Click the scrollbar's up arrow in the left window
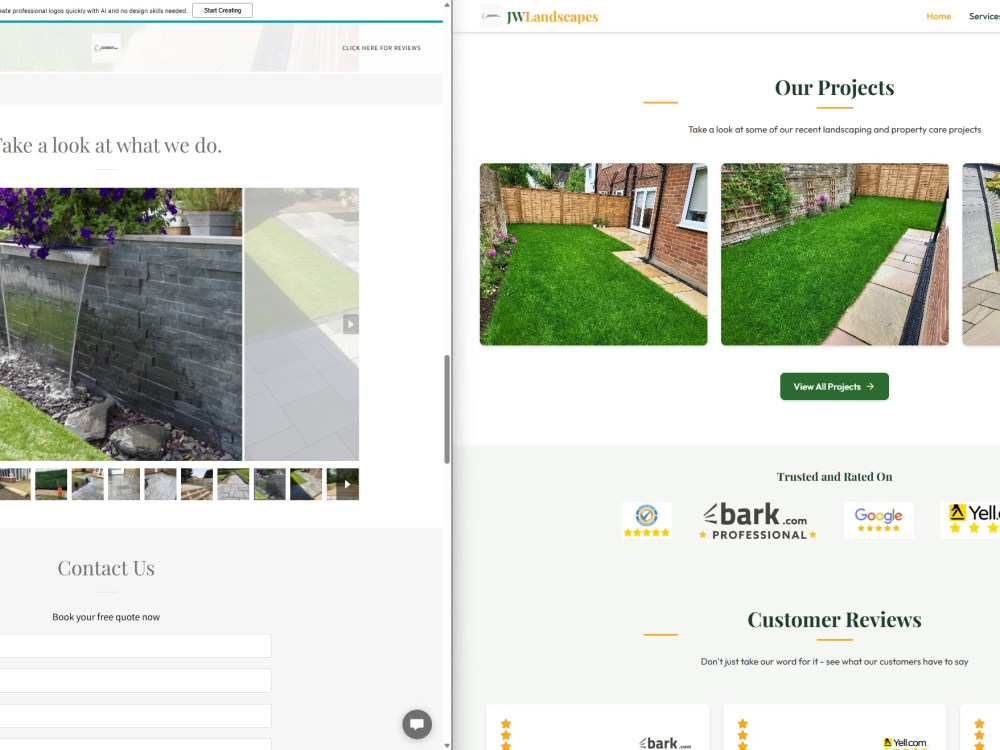 [447, 5]
